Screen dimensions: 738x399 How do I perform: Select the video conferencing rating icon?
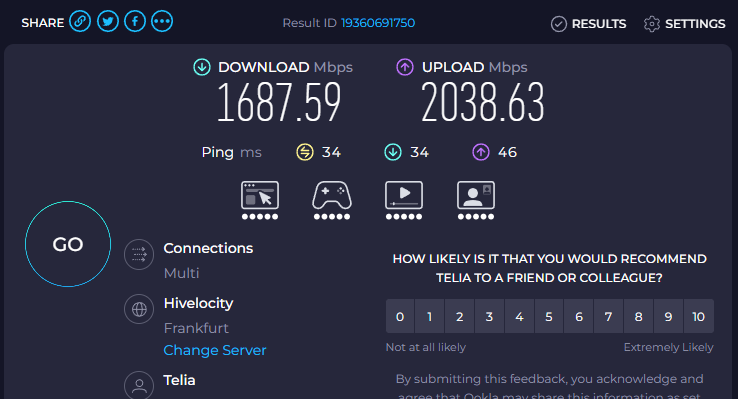pos(476,195)
